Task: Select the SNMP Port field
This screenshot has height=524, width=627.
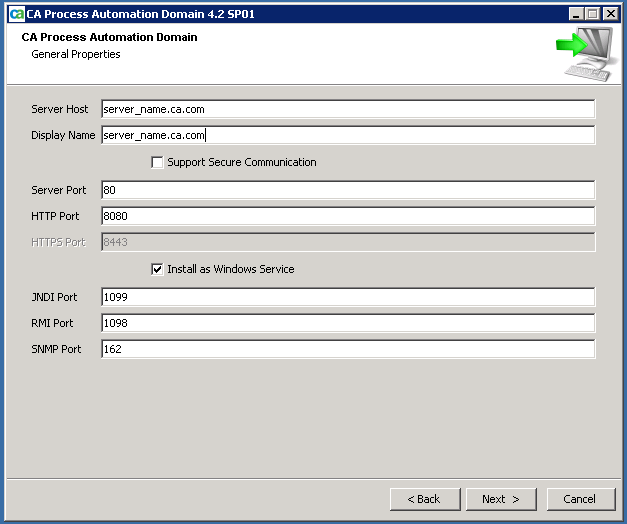Action: (348, 349)
